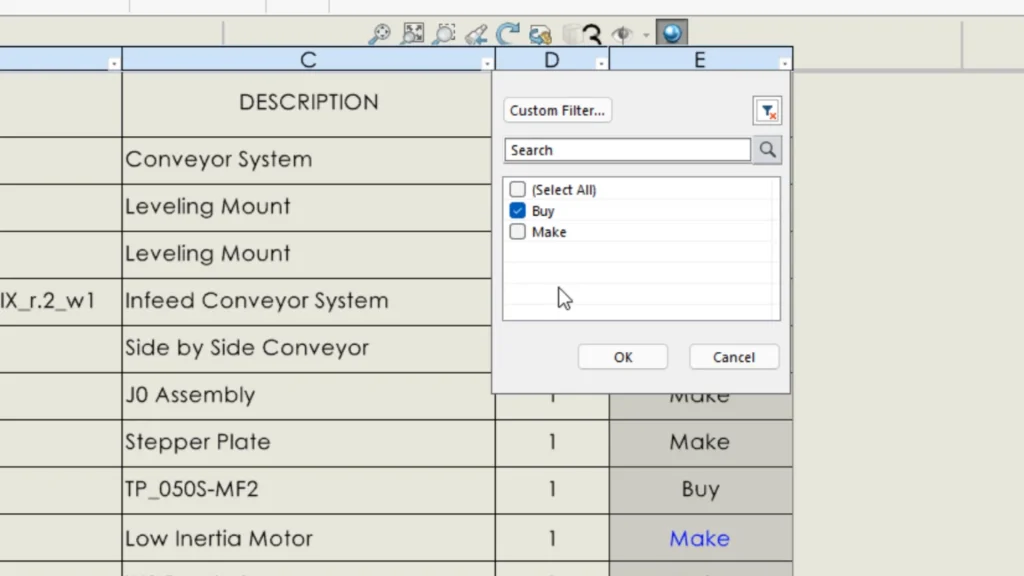1024x576 pixels.
Task: Uncheck the Buy checkbox
Action: [x=517, y=211]
